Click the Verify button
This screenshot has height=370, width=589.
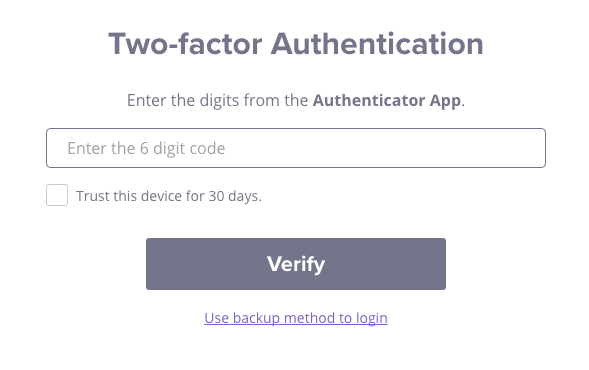296,264
